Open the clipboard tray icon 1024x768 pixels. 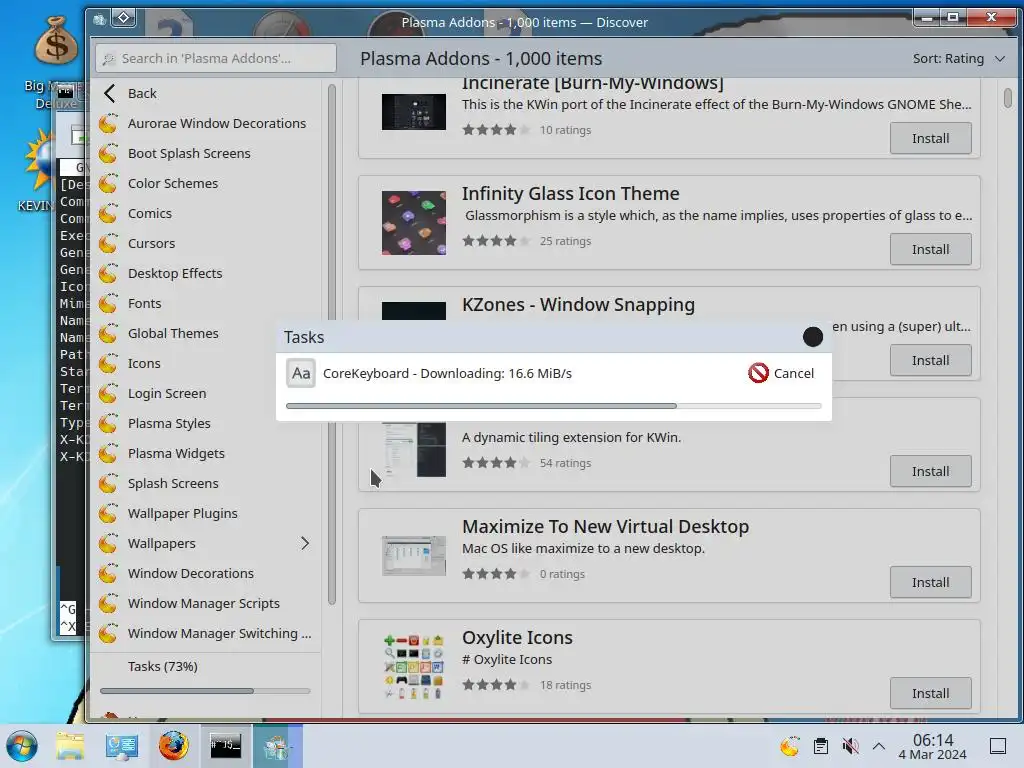coord(821,746)
